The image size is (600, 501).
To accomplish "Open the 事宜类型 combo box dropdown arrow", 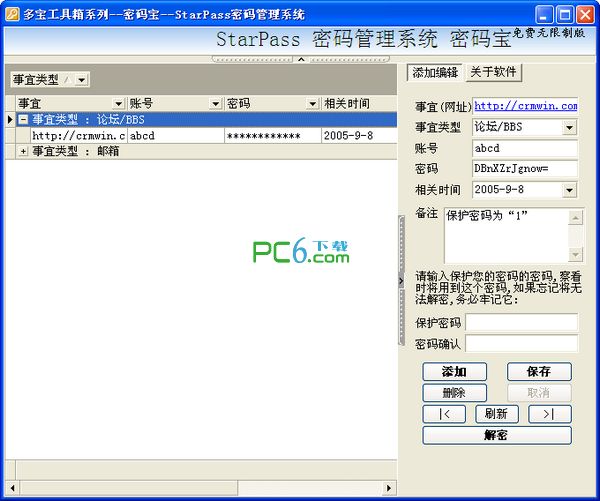I will pos(569,127).
